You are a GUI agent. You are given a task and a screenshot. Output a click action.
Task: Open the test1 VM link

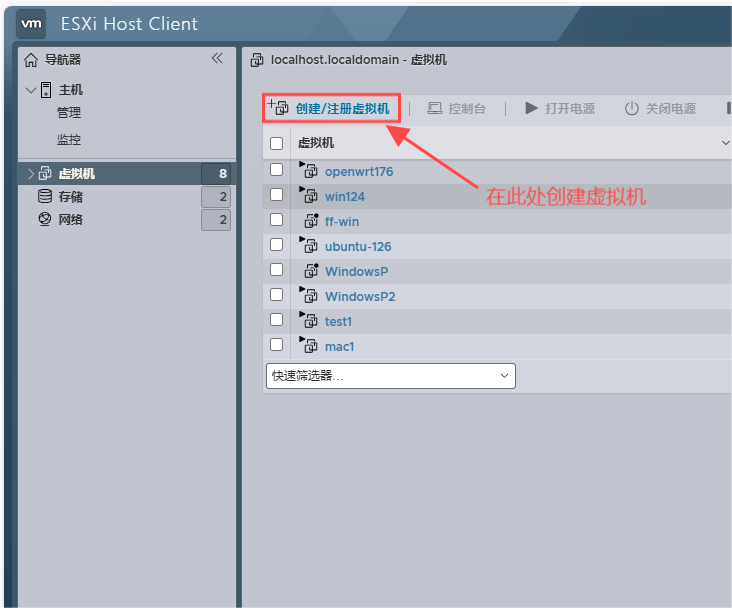click(338, 322)
